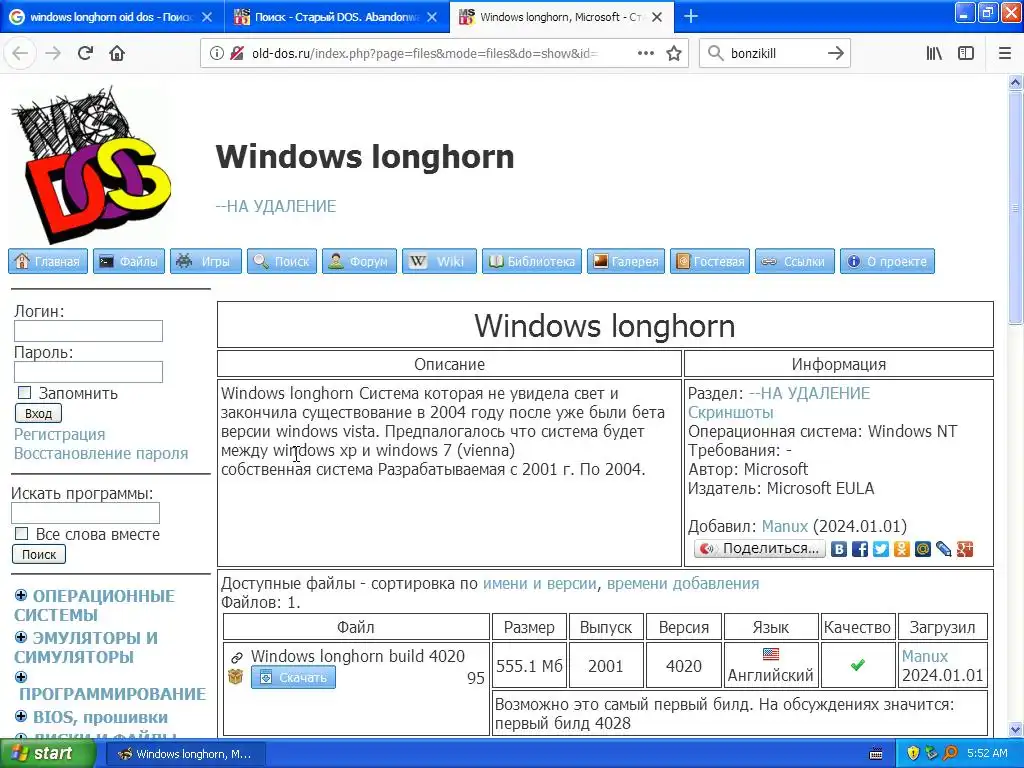Open the Ссылки menu item

coord(795,261)
